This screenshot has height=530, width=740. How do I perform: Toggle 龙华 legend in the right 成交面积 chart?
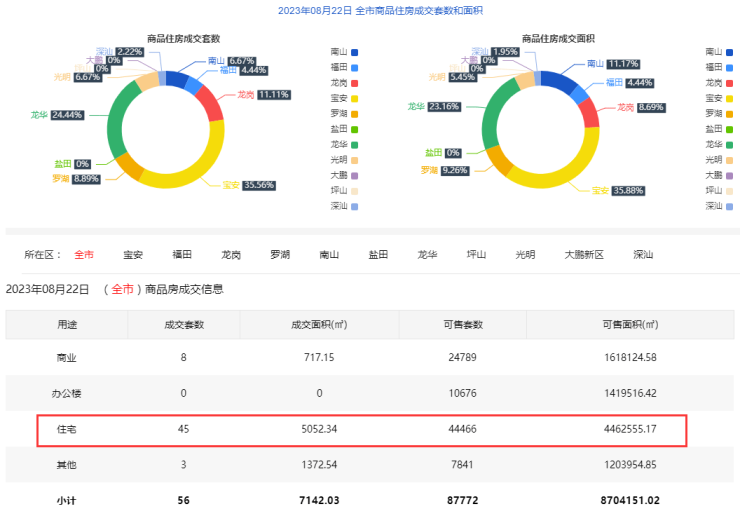click(x=719, y=144)
